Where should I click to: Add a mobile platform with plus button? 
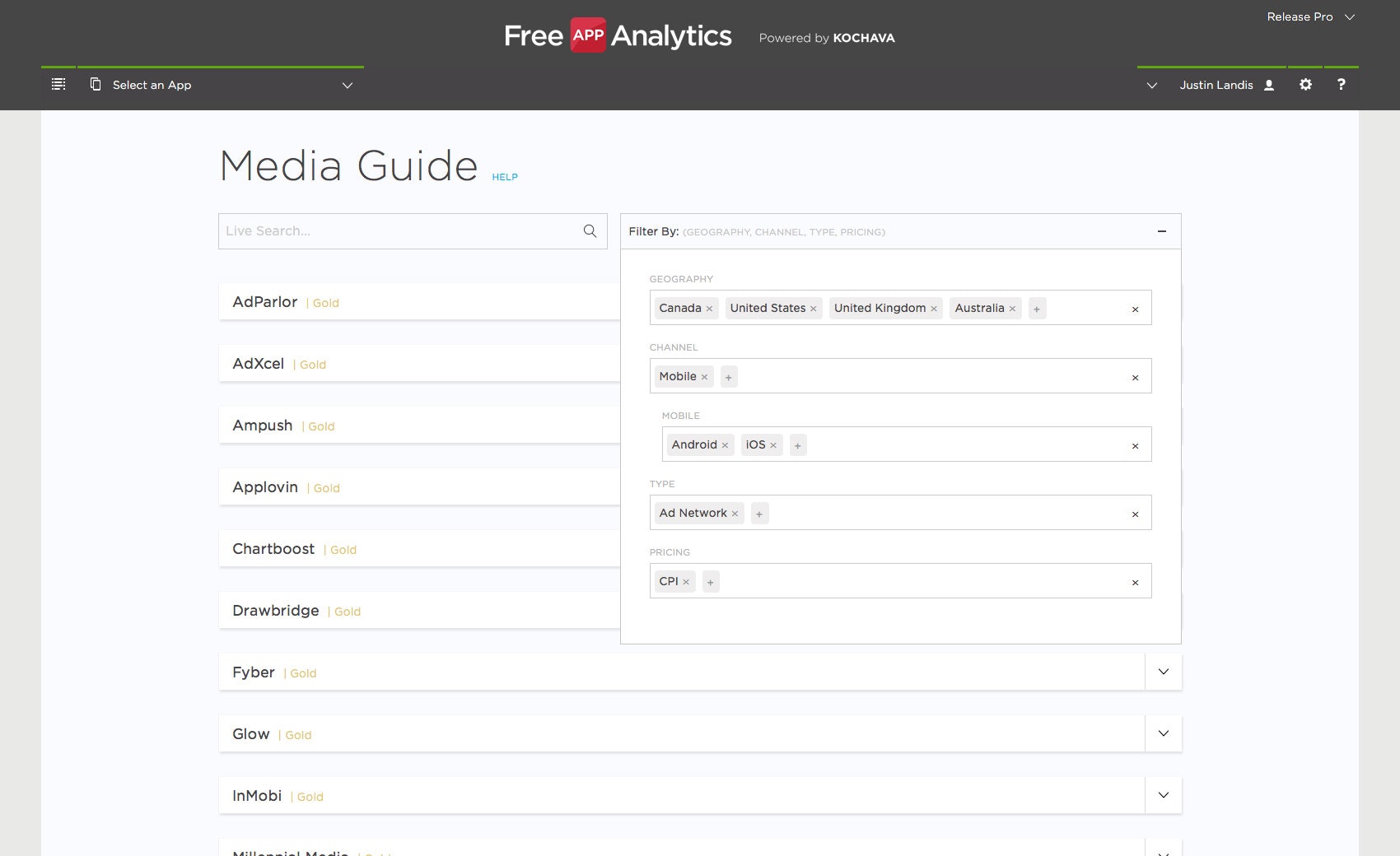(798, 445)
